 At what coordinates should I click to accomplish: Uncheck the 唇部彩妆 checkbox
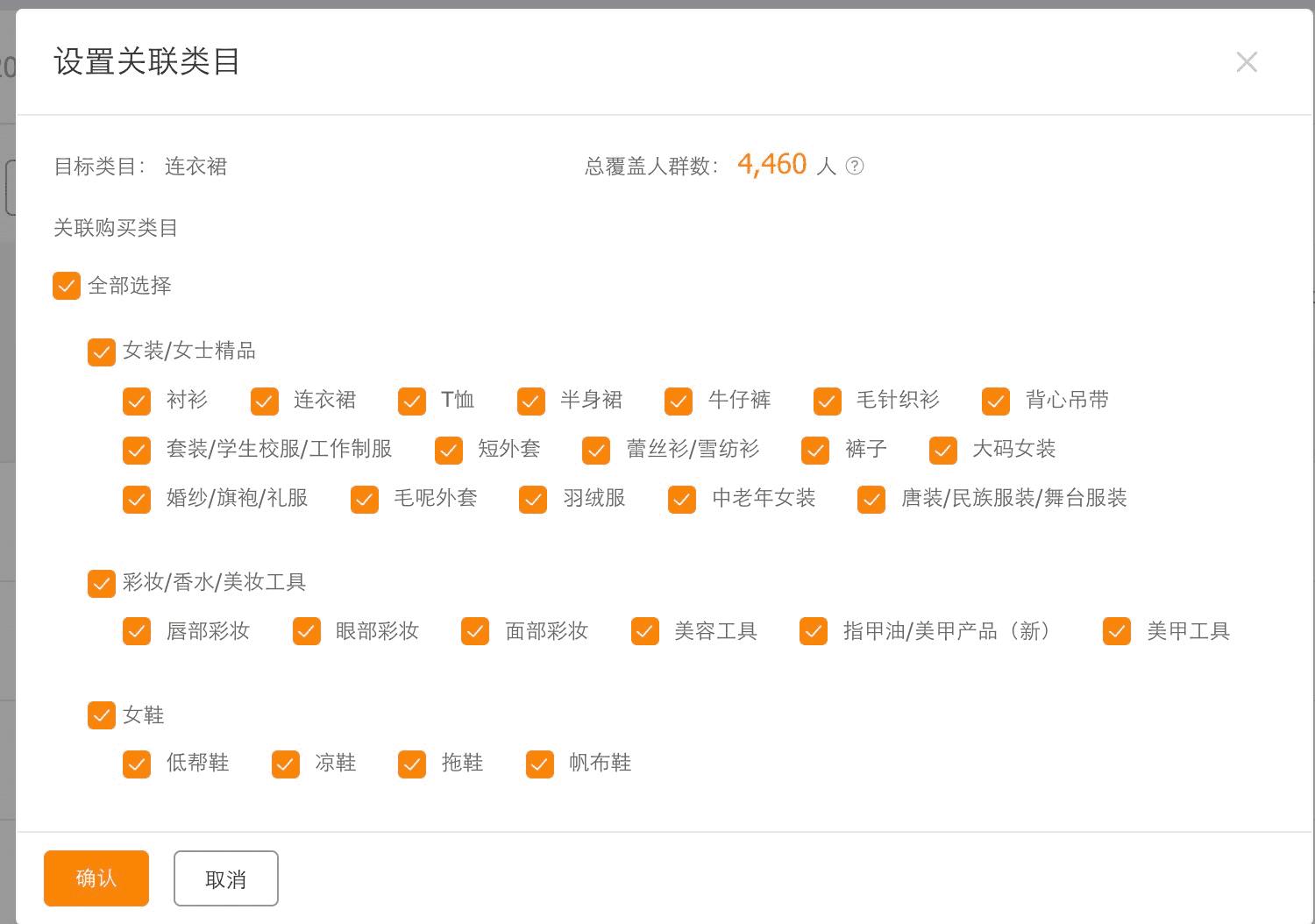[136, 630]
